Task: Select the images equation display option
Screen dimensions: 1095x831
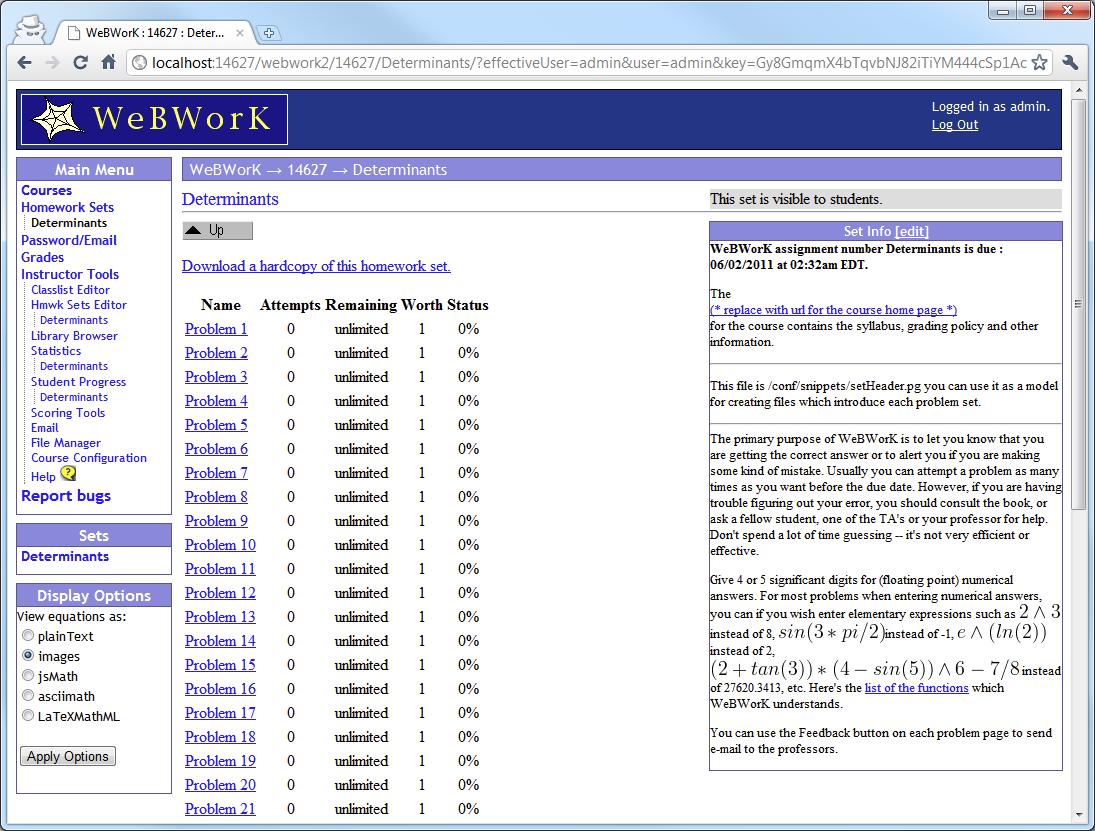Action: pyautogui.click(x=28, y=656)
